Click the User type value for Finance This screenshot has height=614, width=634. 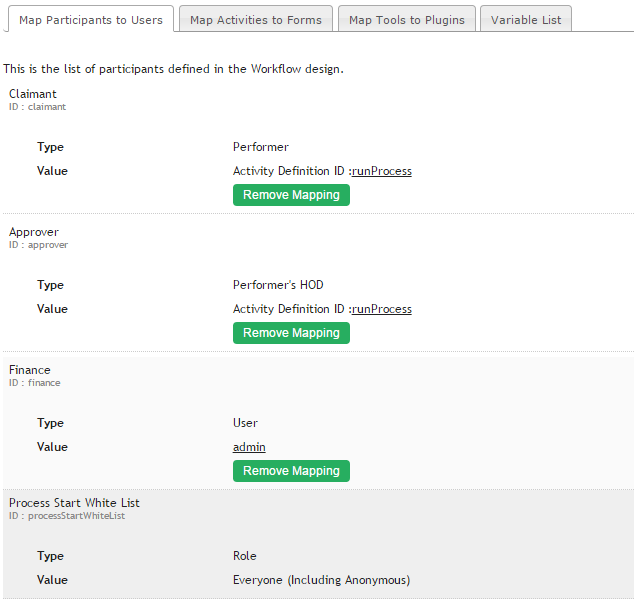(245, 423)
